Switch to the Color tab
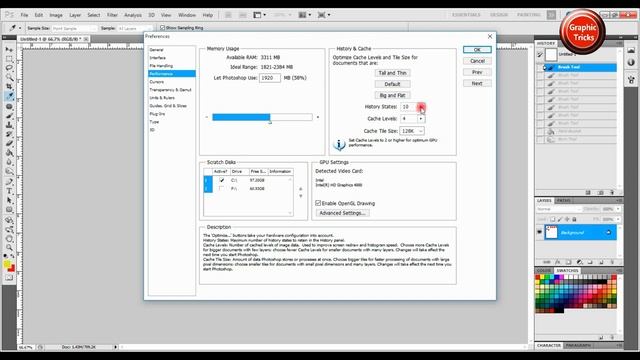The height and width of the screenshot is (360, 640). [x=544, y=271]
